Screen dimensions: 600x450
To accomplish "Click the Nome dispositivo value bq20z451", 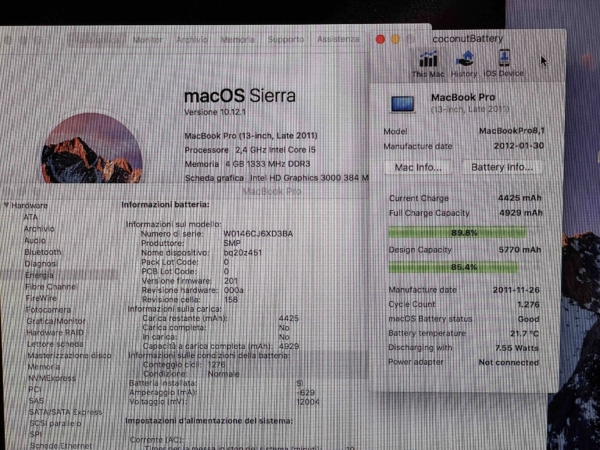I will (243, 253).
